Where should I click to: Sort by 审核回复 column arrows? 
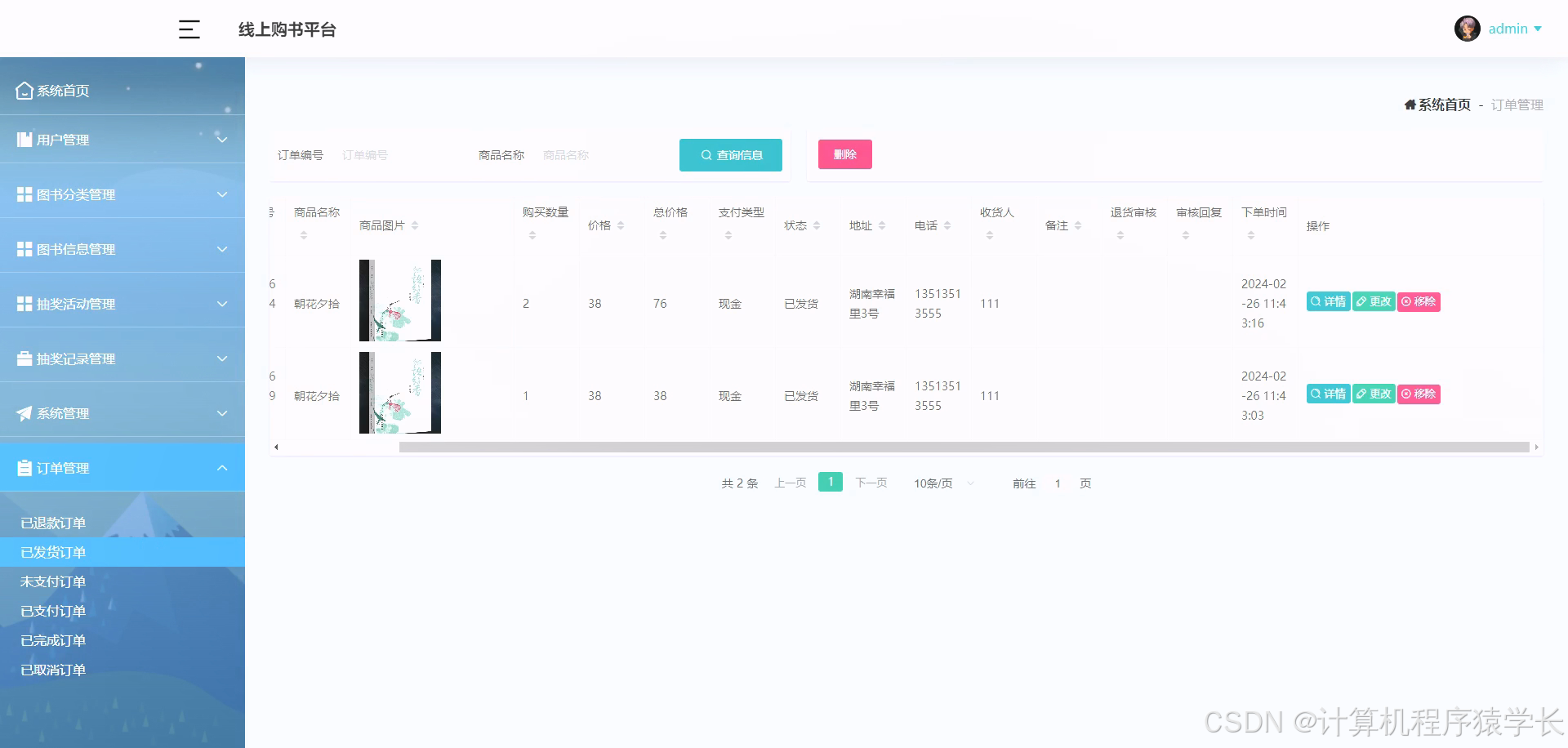coord(1186,235)
